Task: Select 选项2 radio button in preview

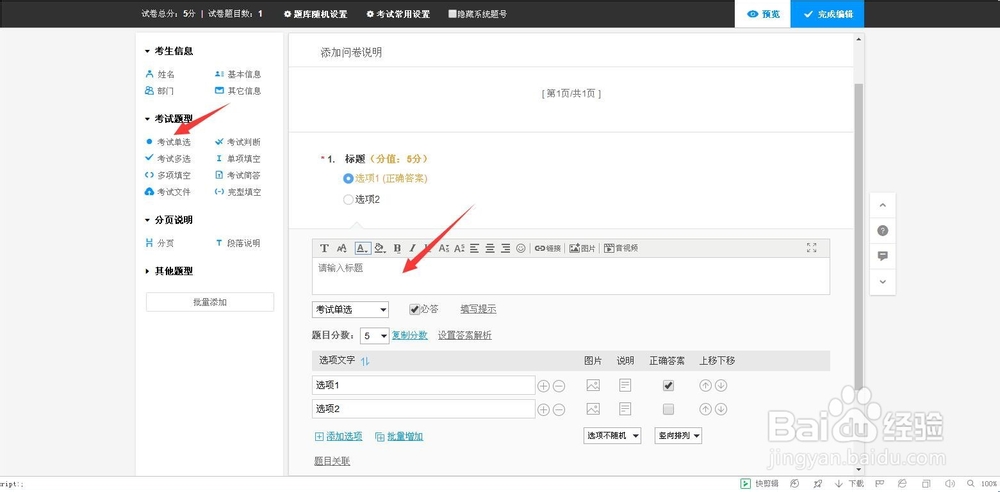Action: [x=348, y=200]
